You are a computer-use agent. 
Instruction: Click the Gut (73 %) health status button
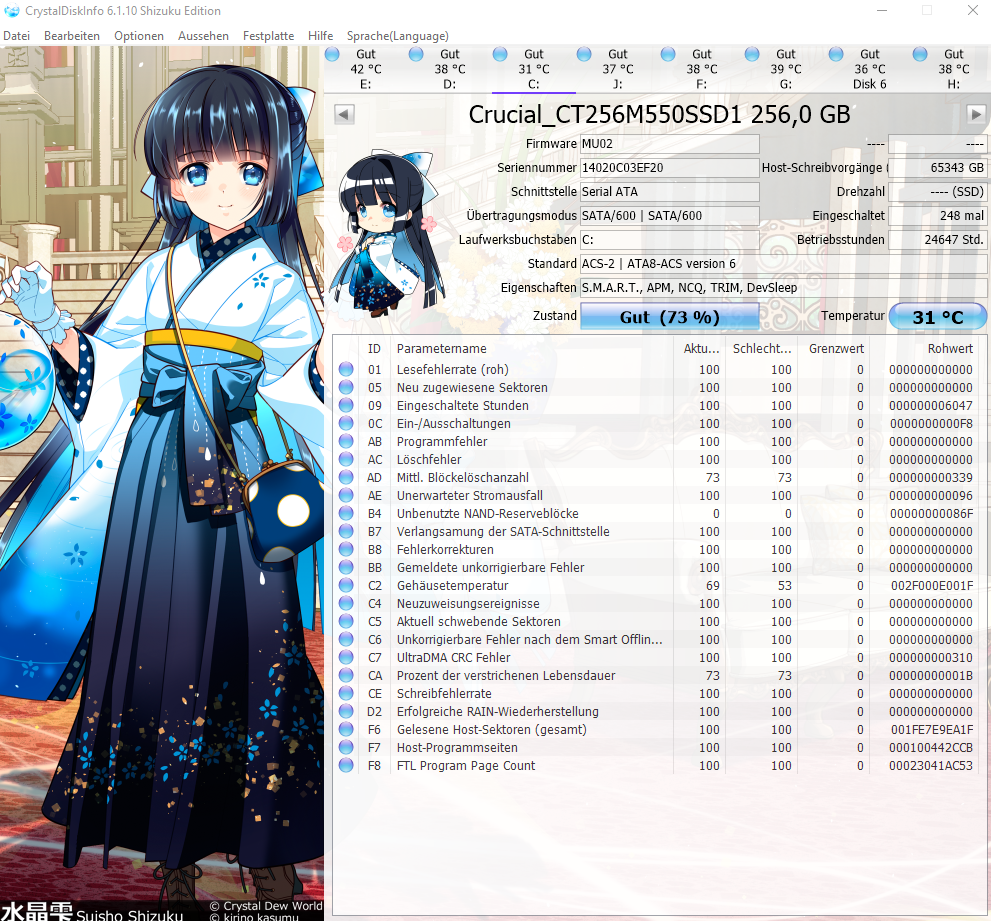point(669,317)
